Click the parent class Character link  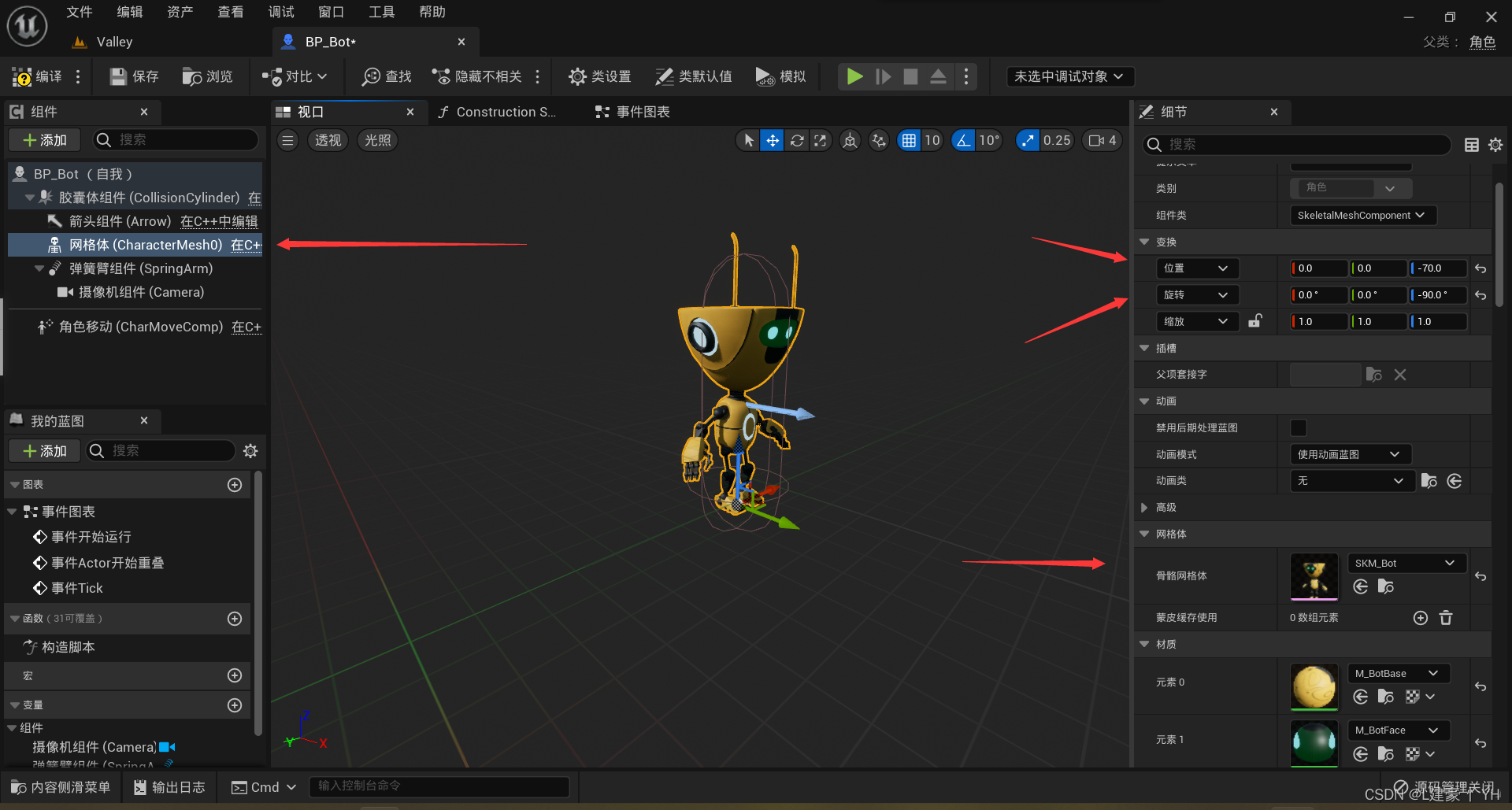1482,42
